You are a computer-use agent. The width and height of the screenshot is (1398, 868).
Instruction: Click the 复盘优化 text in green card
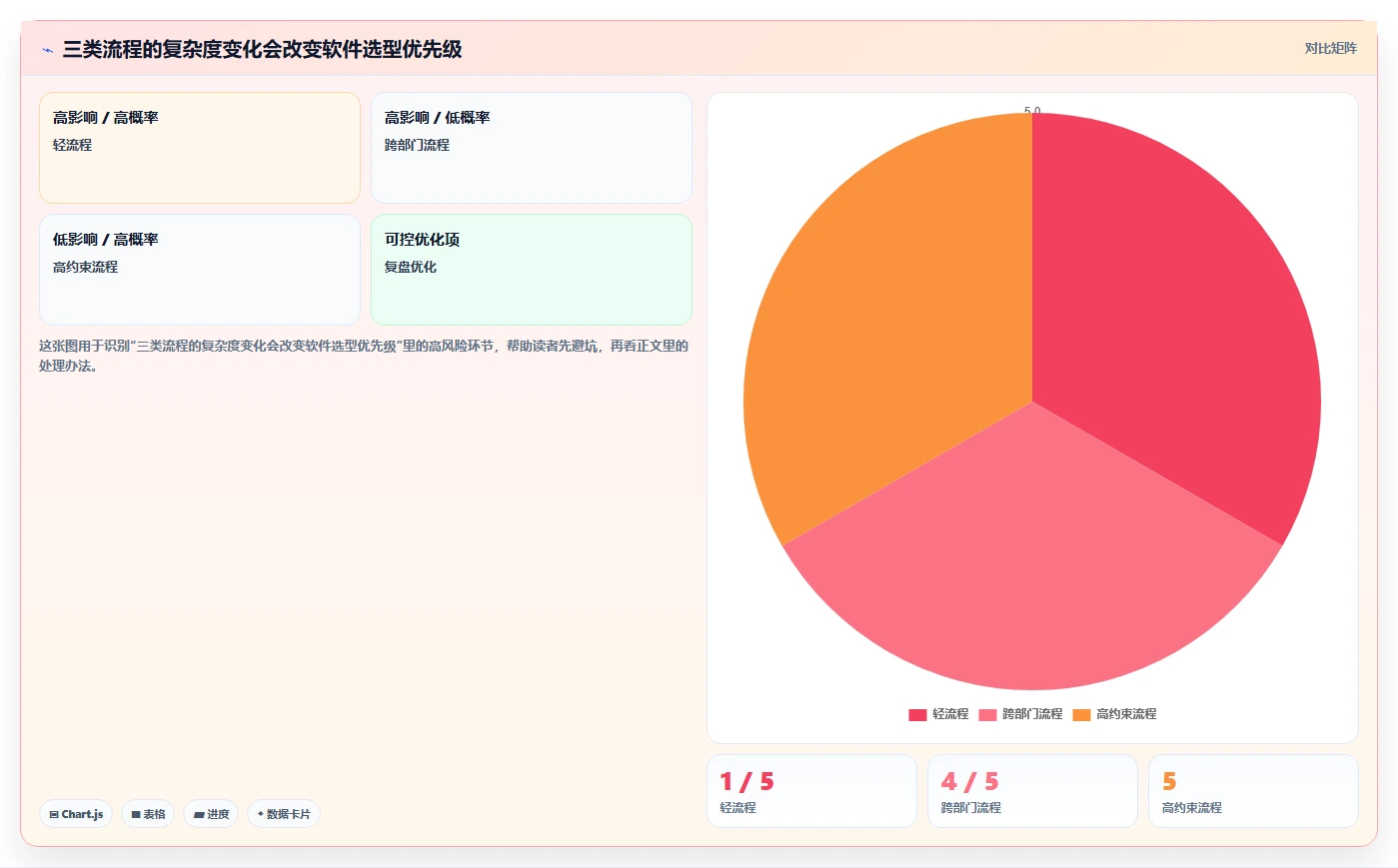pos(411,267)
